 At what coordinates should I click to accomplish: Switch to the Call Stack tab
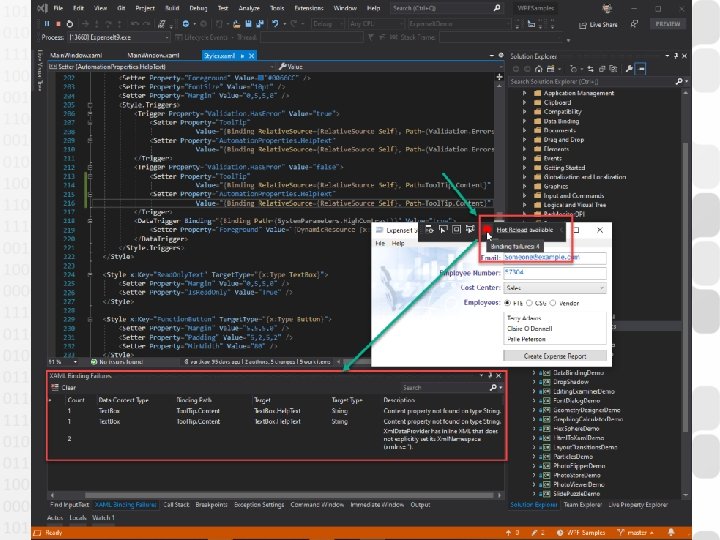(177, 504)
